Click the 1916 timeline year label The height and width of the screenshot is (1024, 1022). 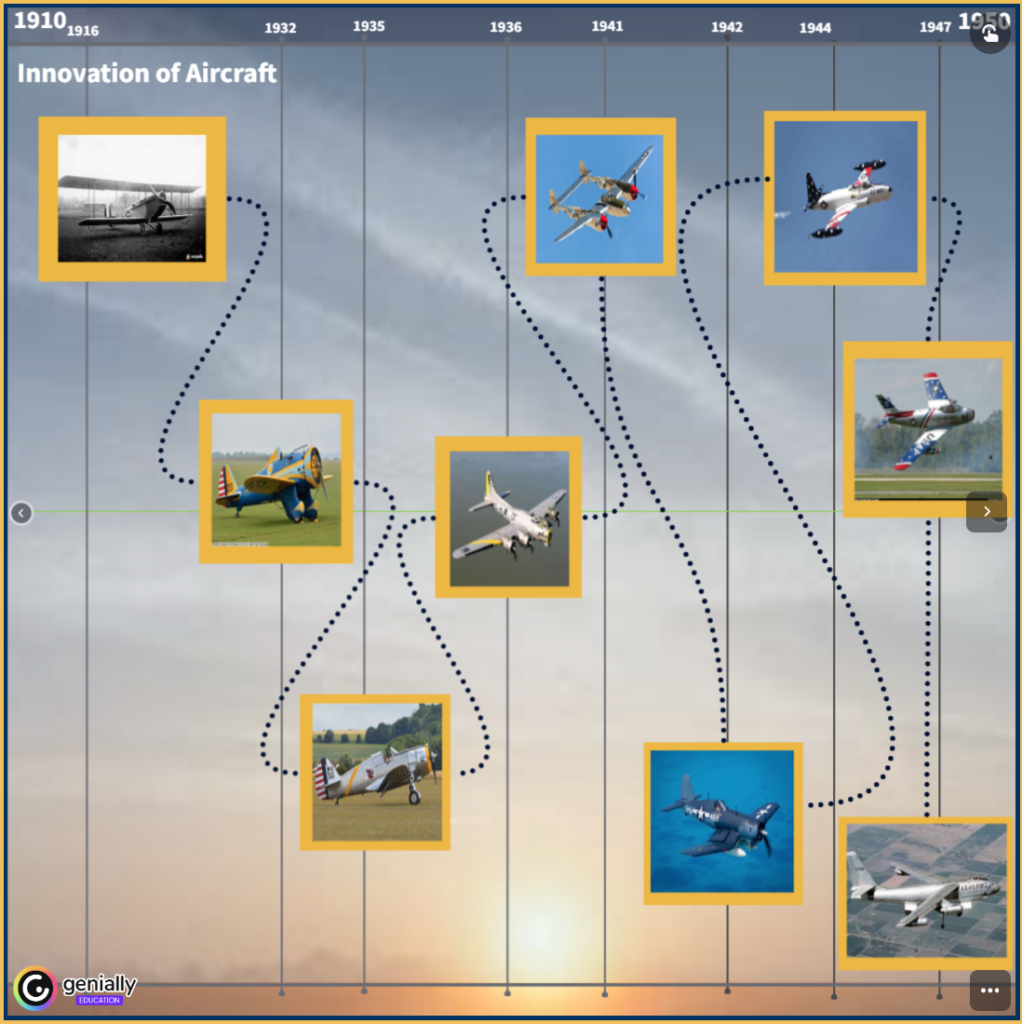point(83,31)
